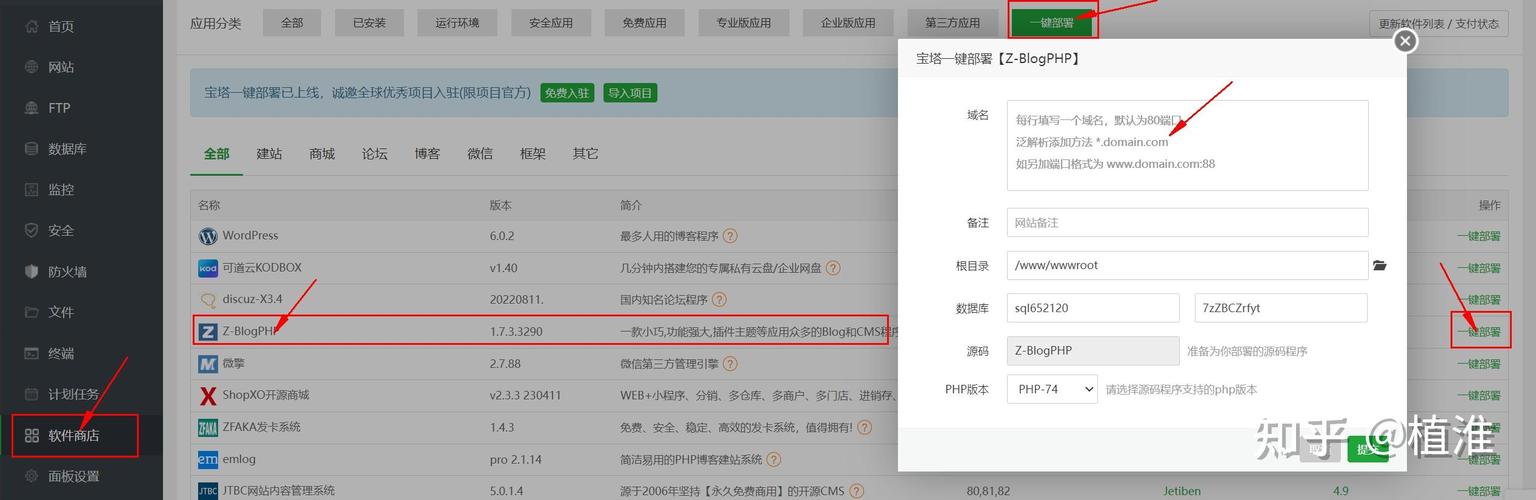The height and width of the screenshot is (500, 1536).
Task: Click the green 免费入驻 button
Action: pyautogui.click(x=567, y=93)
